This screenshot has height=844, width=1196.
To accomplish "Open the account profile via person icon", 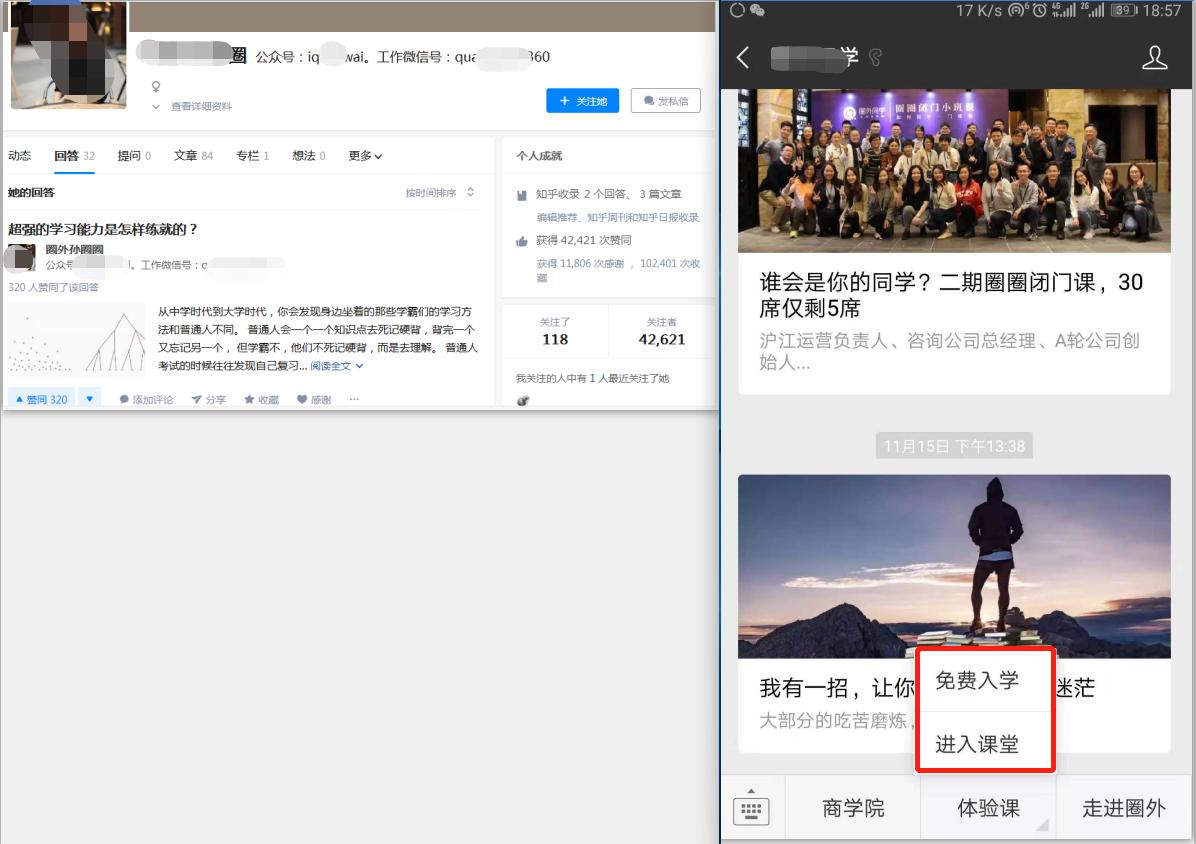I will pyautogui.click(x=1155, y=58).
